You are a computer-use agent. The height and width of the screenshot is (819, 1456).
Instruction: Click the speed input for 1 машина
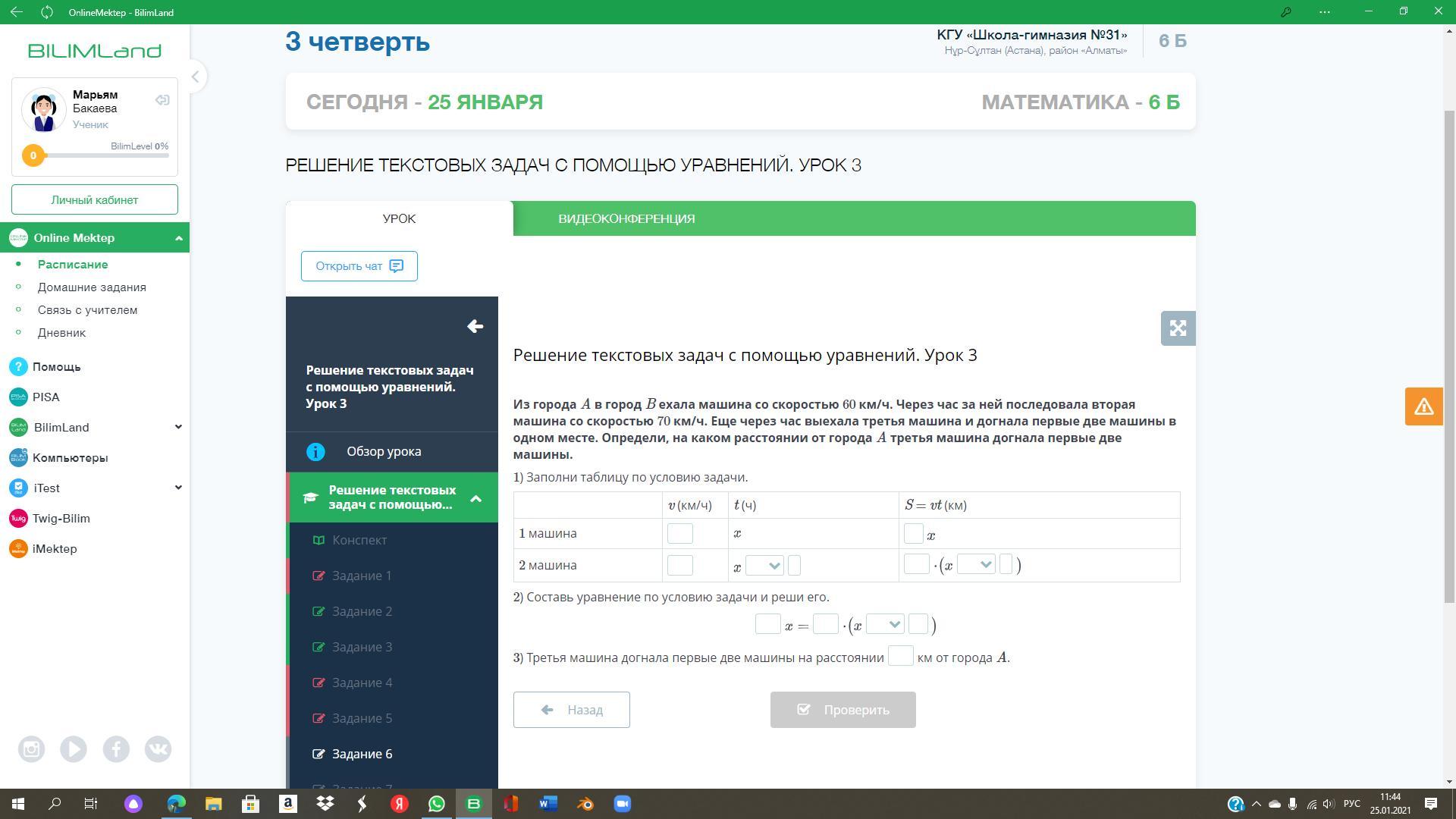(x=679, y=534)
